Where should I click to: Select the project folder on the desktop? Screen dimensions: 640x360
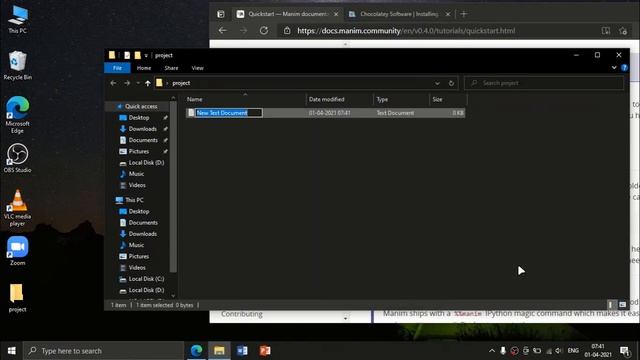click(x=17, y=298)
